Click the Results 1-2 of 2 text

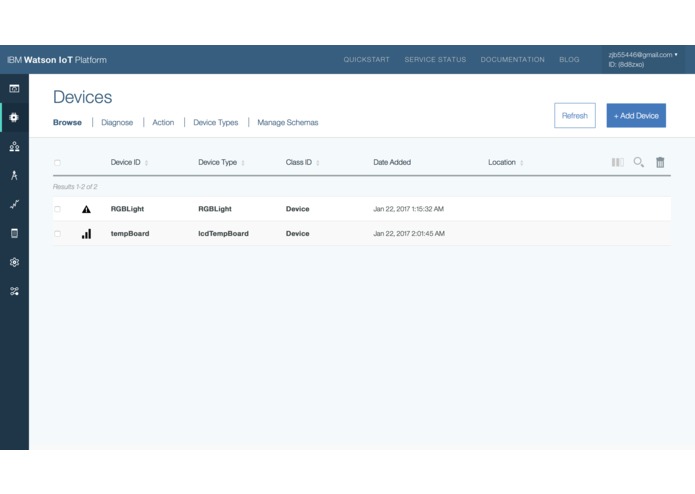[x=75, y=187]
